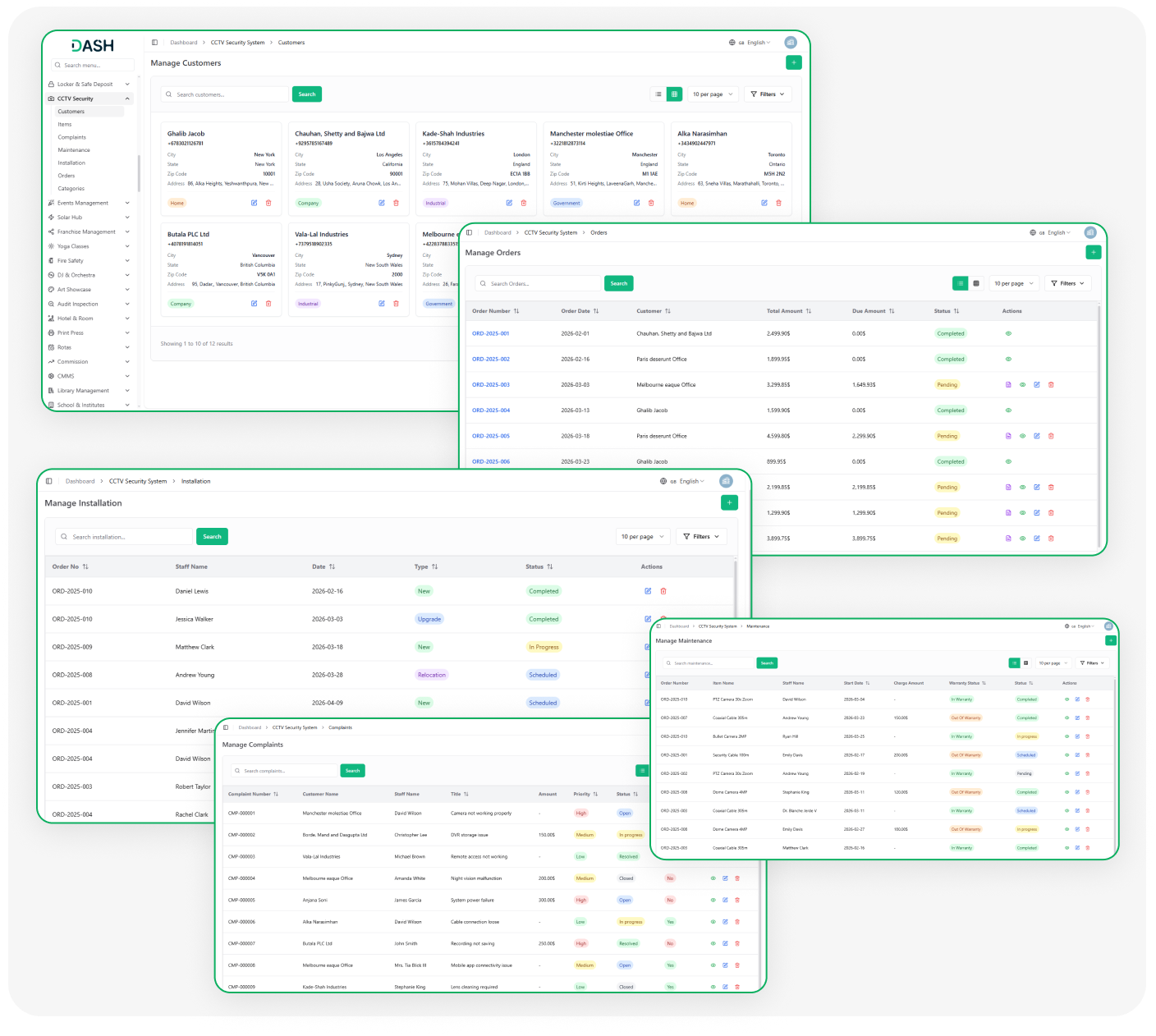This screenshot has width=1156, height=1036.
Task: Click Search menu field in sidebar
Action: click(92, 65)
